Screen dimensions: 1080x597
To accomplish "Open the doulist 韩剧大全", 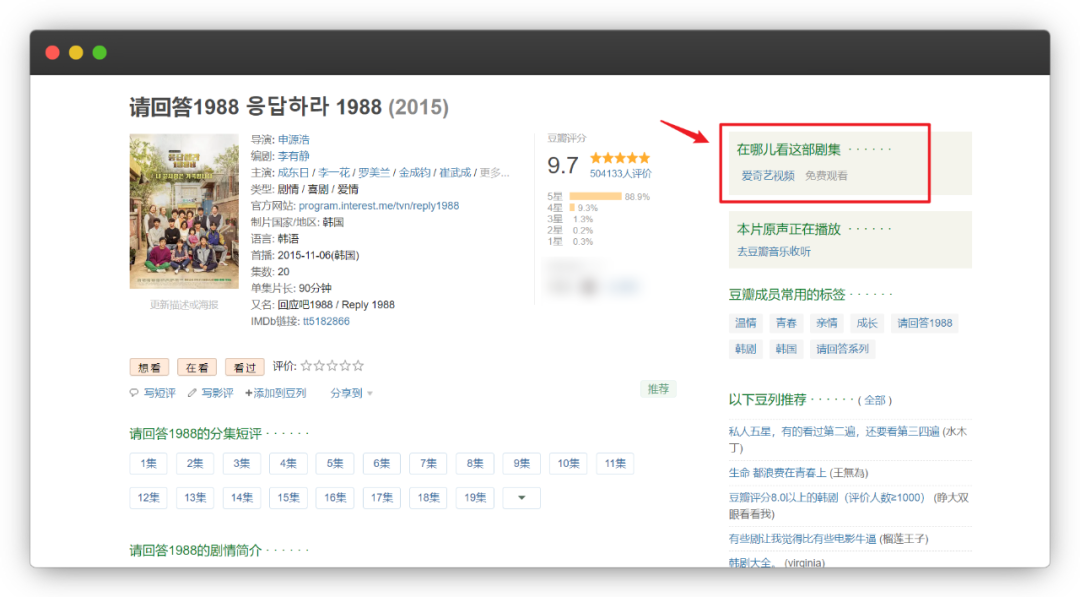I will pos(752,563).
